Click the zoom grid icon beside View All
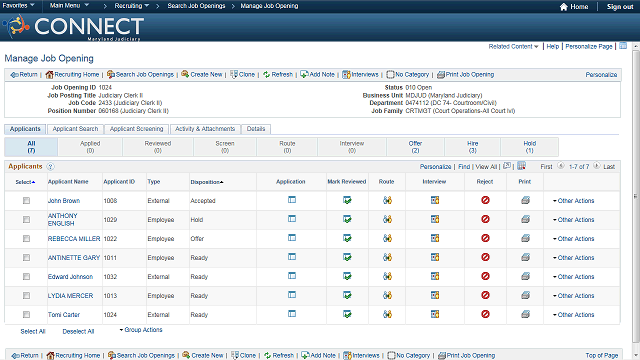 (507, 166)
